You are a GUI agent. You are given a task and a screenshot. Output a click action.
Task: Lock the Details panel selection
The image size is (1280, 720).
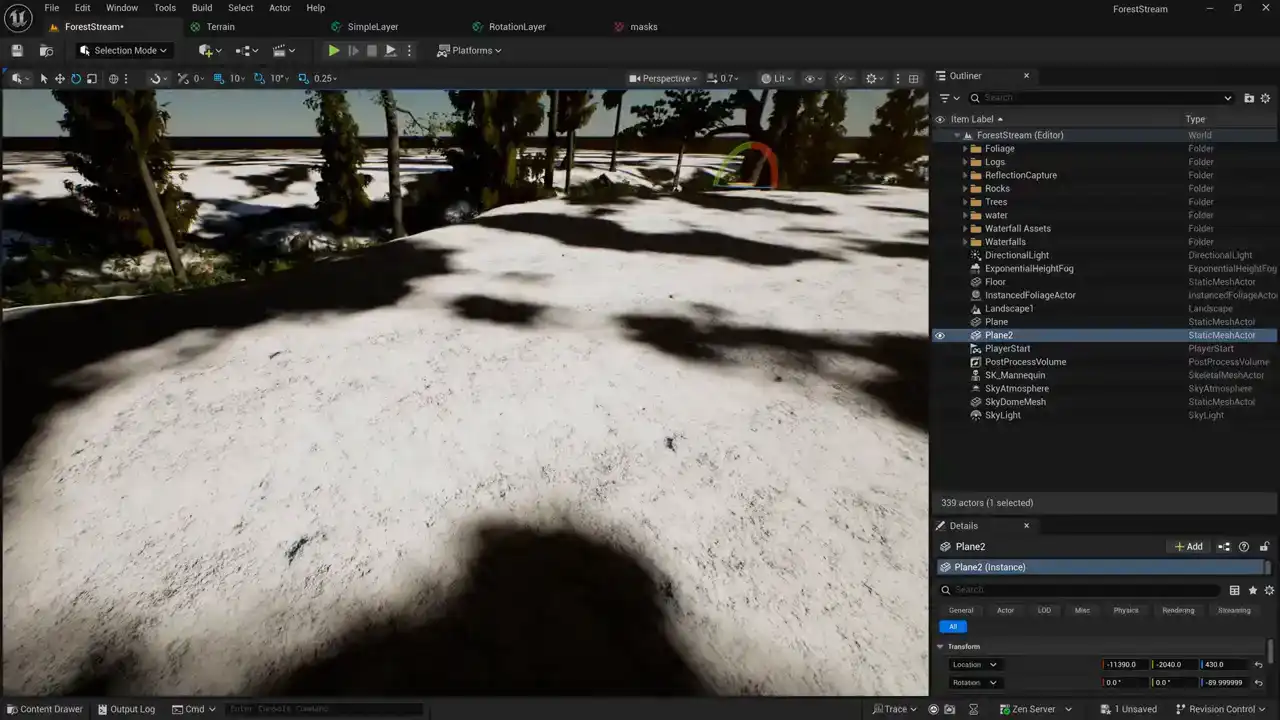tap(1264, 547)
